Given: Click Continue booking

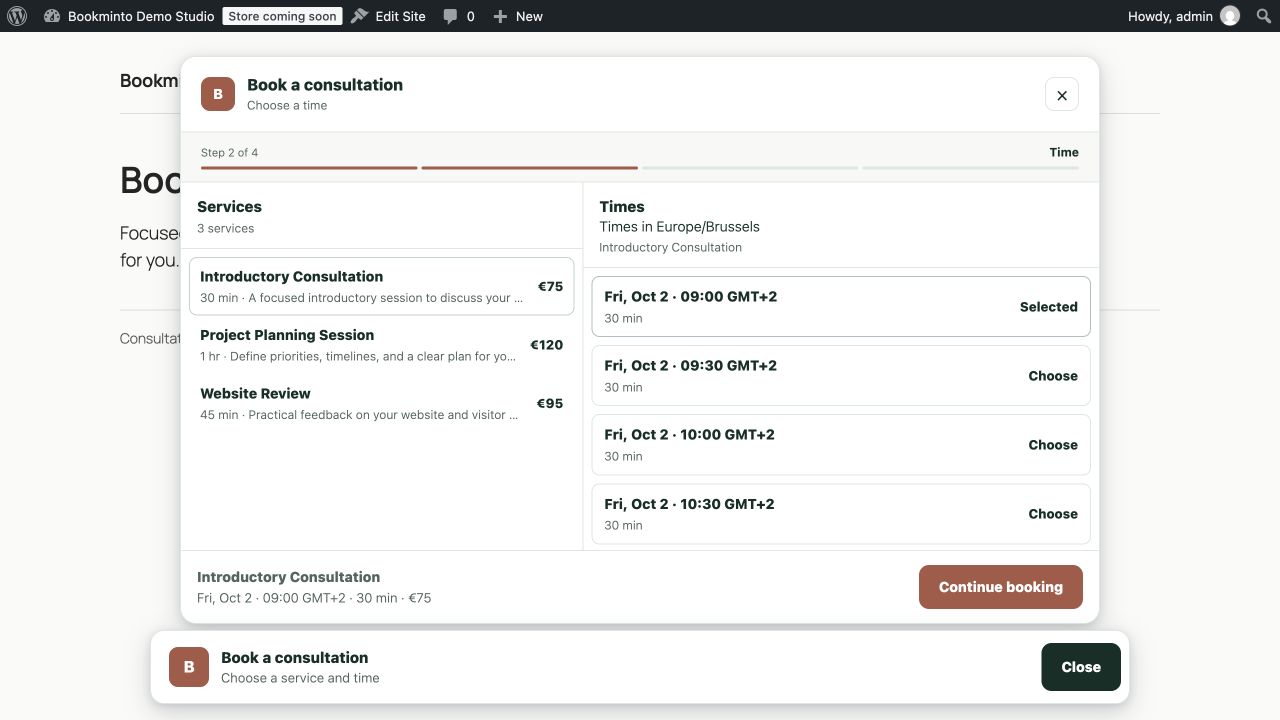Looking at the screenshot, I should point(1001,587).
